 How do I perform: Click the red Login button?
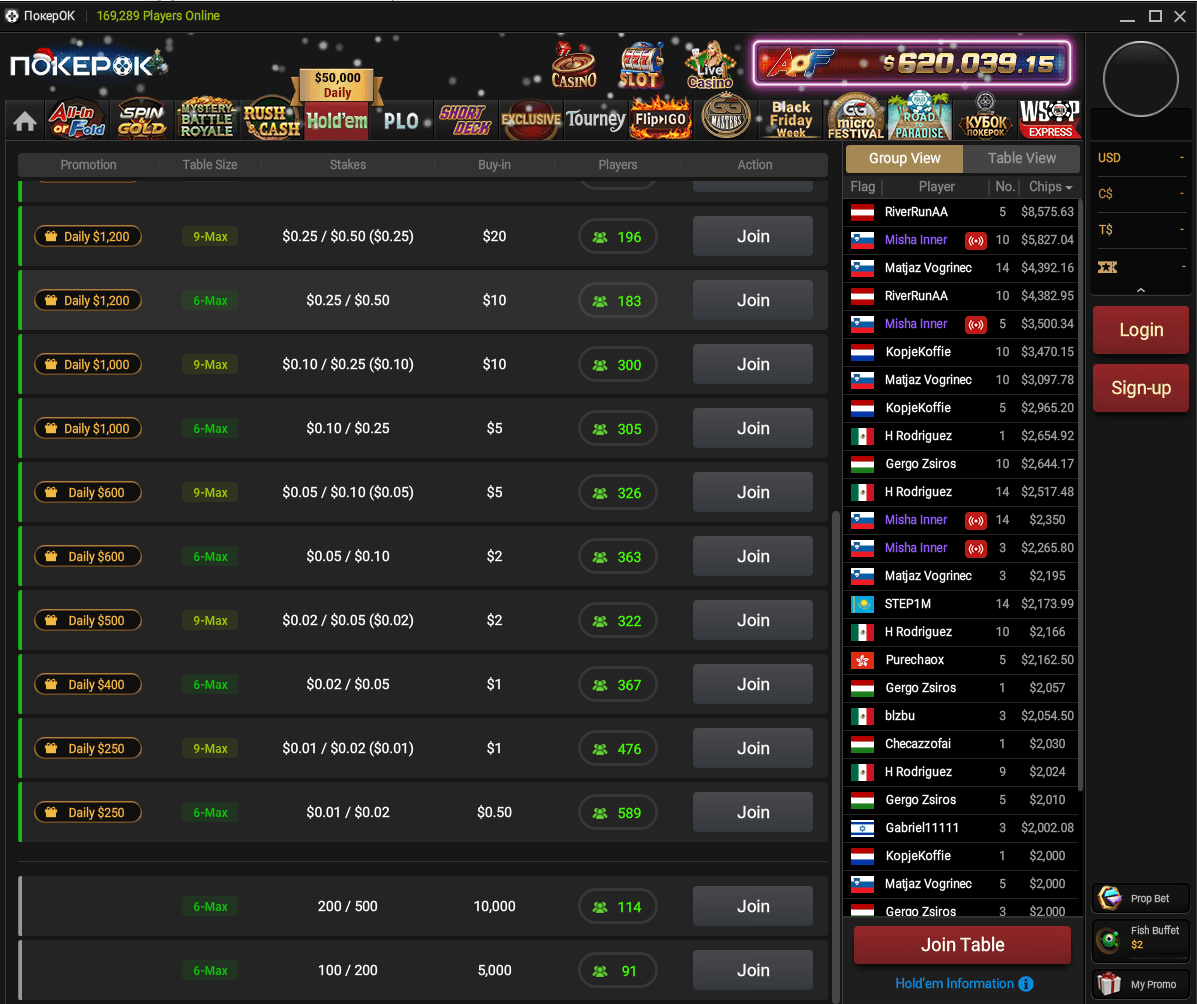(1141, 330)
